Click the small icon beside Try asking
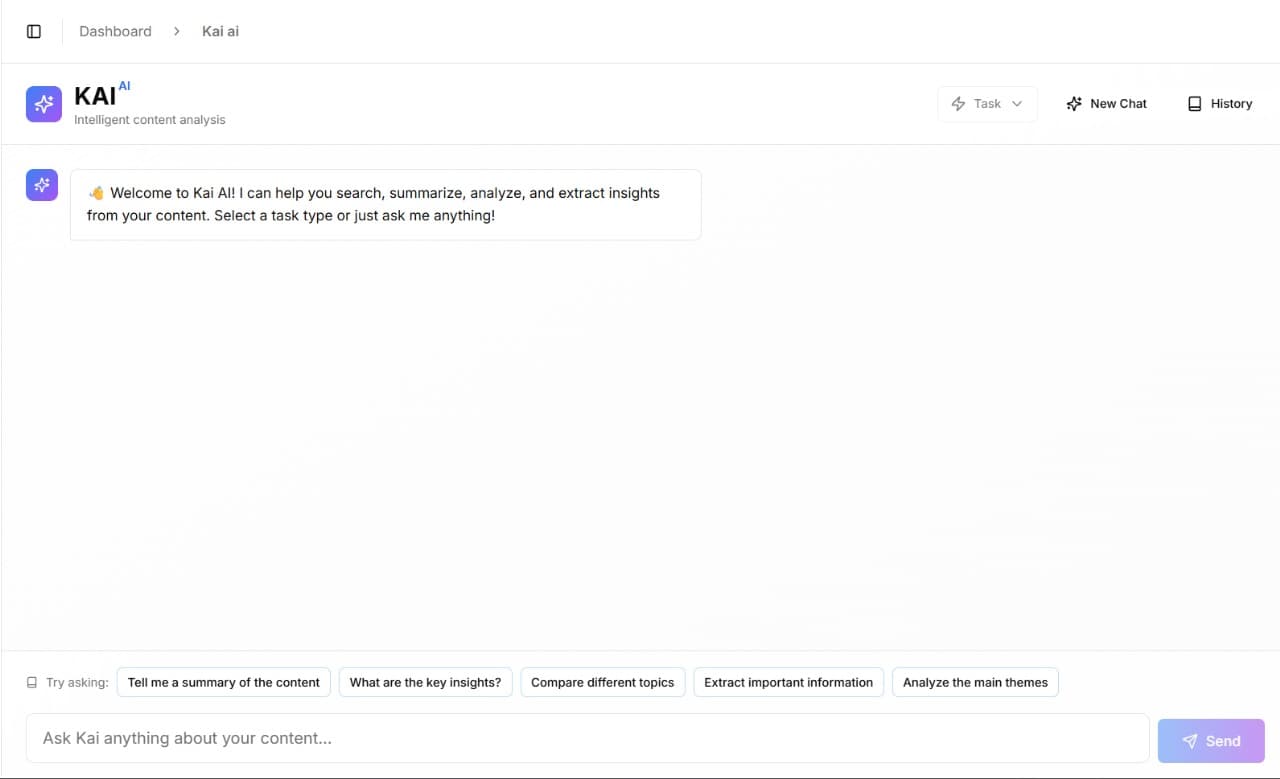 (x=32, y=683)
